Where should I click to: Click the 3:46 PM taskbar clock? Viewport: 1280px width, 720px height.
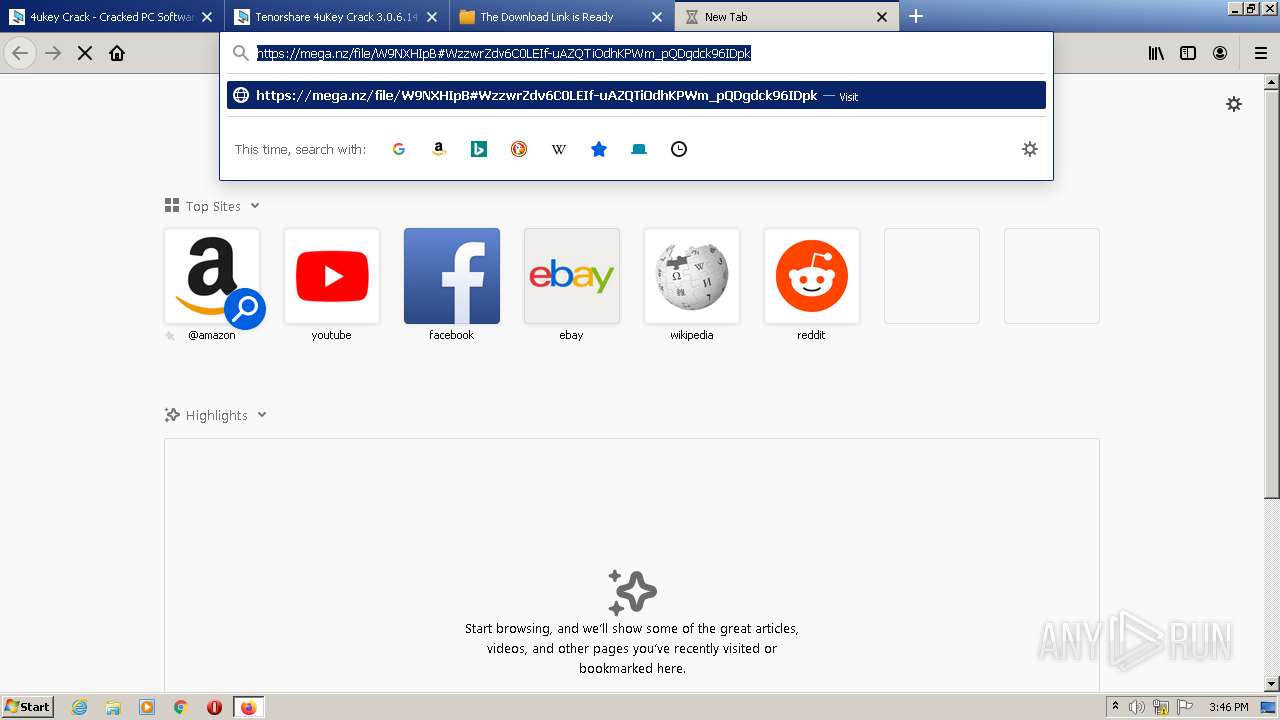point(1228,707)
